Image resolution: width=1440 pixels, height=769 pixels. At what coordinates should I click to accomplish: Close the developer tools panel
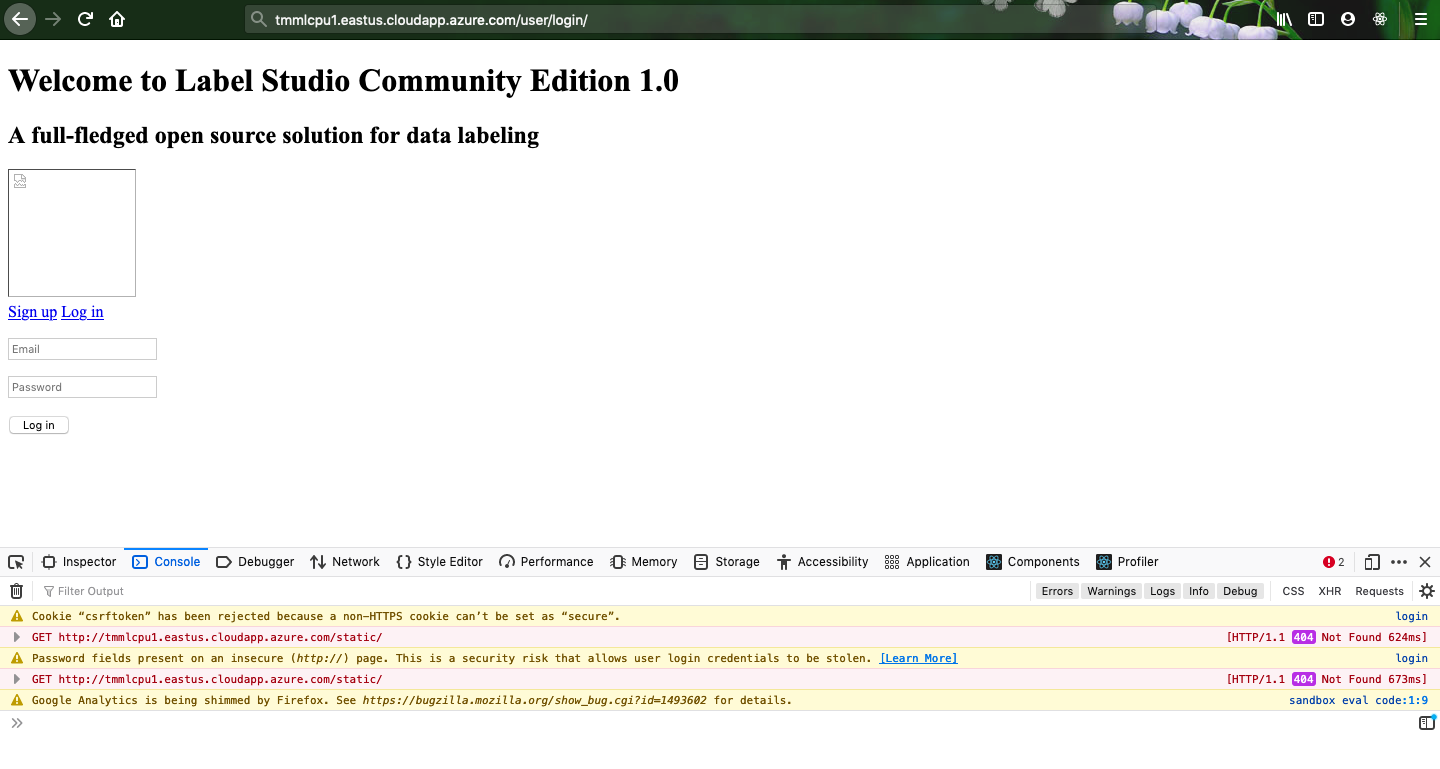click(1425, 562)
